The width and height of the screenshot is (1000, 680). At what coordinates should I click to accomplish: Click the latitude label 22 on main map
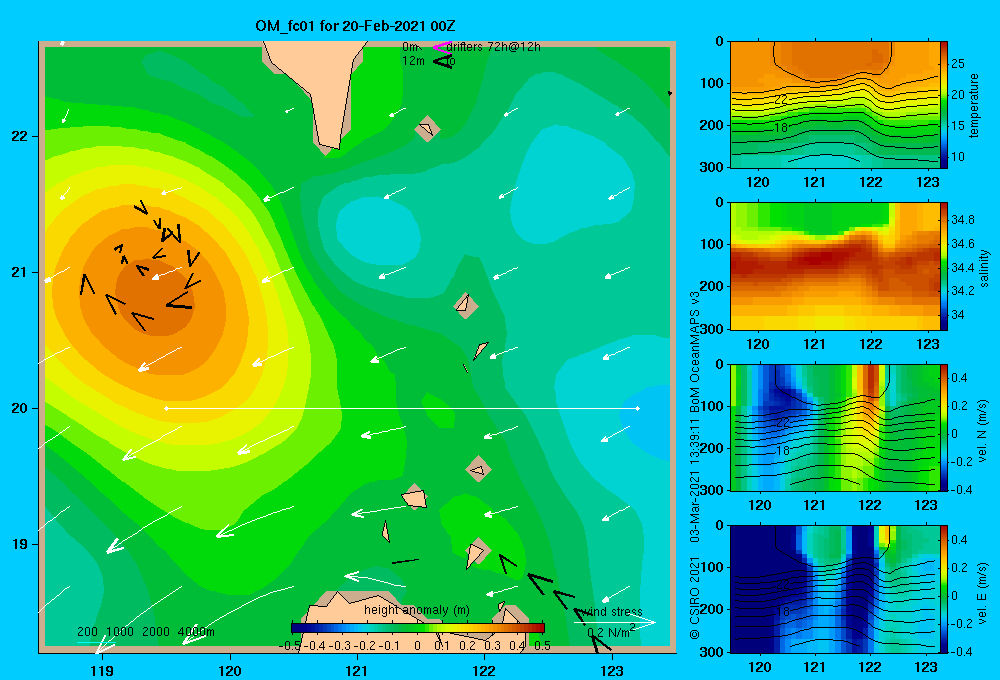point(19,136)
